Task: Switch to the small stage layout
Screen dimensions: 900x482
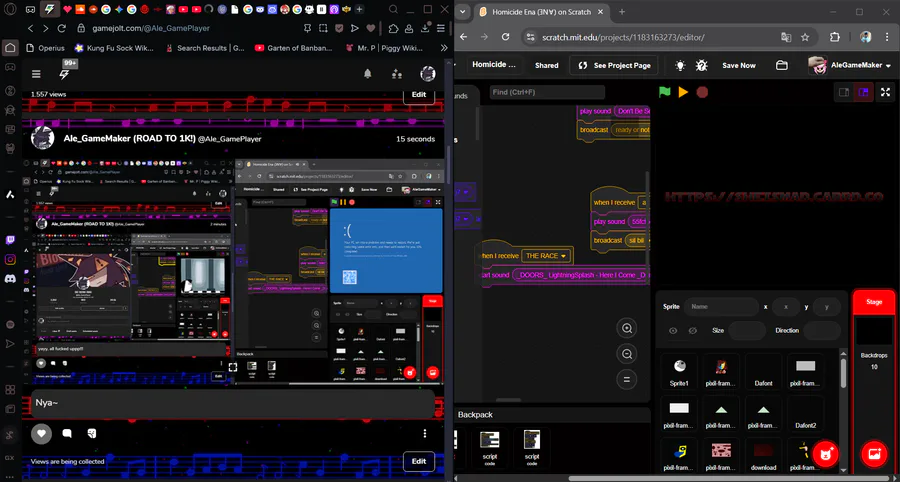Action: (844, 92)
